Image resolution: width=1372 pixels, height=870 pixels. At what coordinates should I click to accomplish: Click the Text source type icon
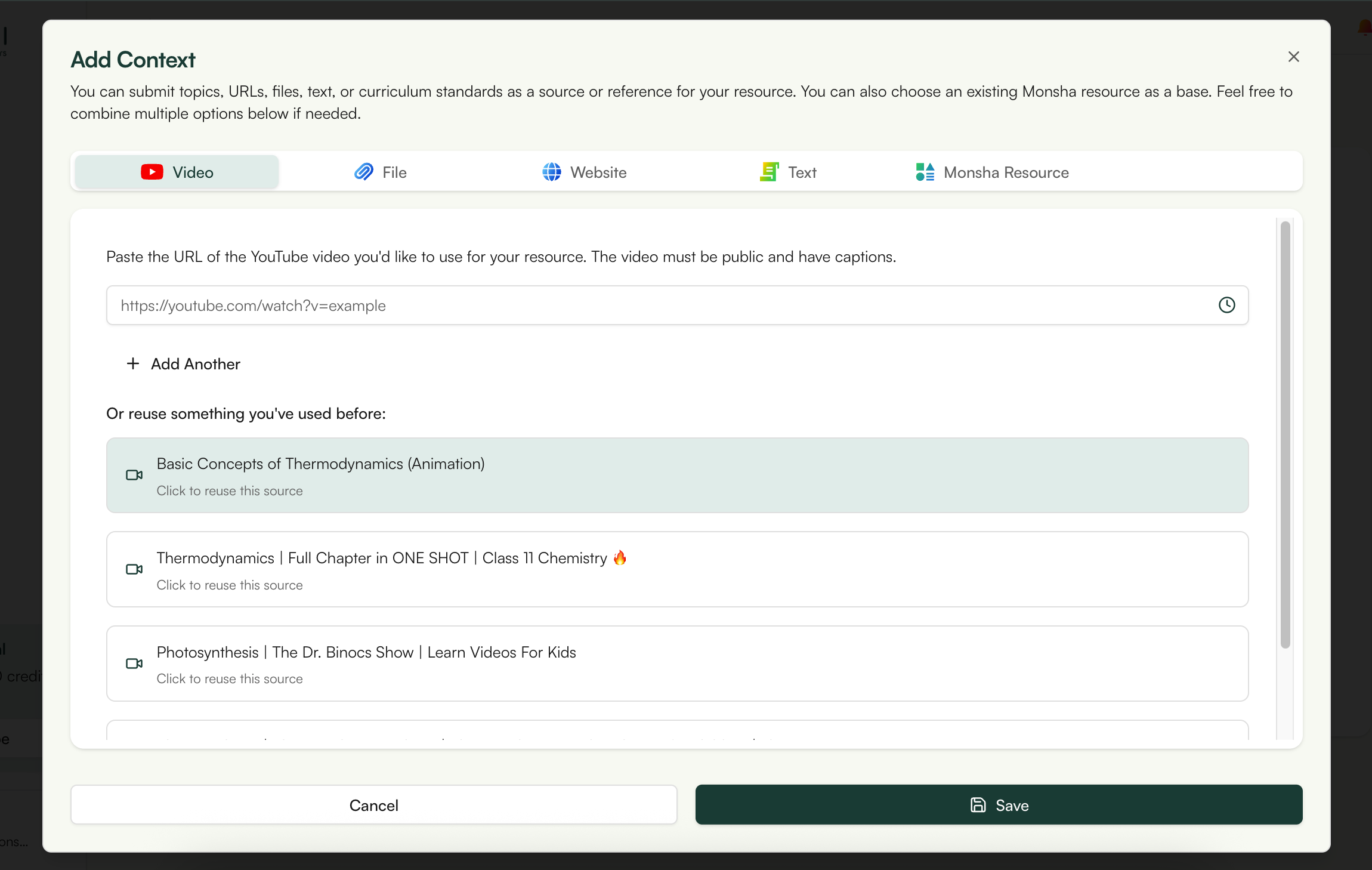point(769,172)
